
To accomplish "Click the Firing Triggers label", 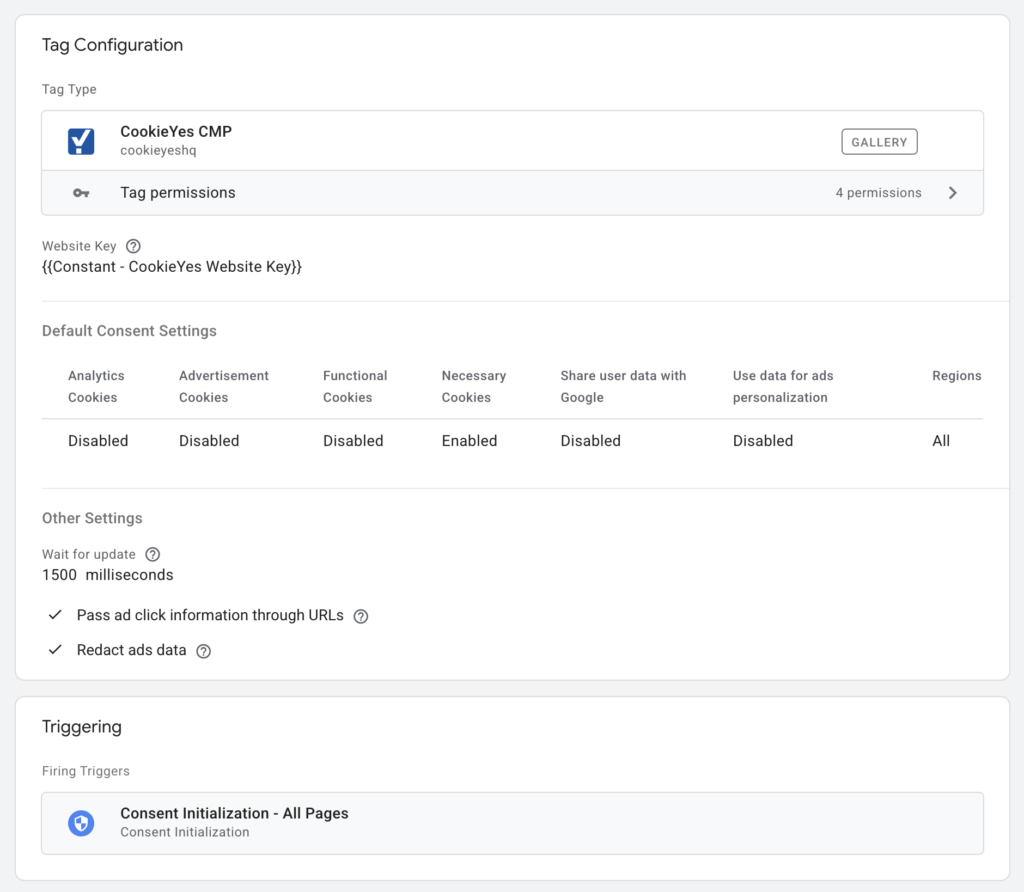I will coord(86,771).
